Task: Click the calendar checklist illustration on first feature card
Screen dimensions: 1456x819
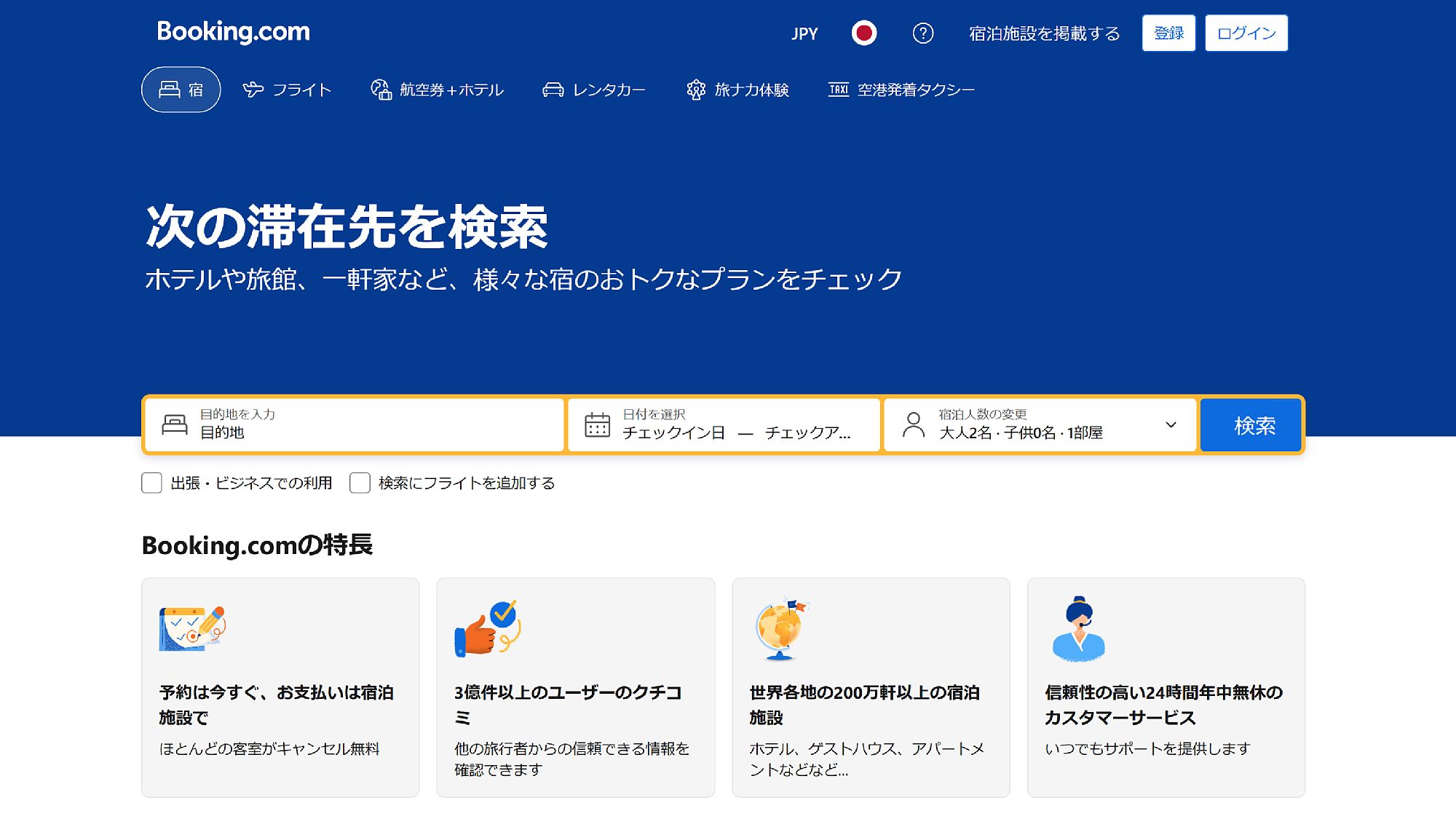Action: 192,629
